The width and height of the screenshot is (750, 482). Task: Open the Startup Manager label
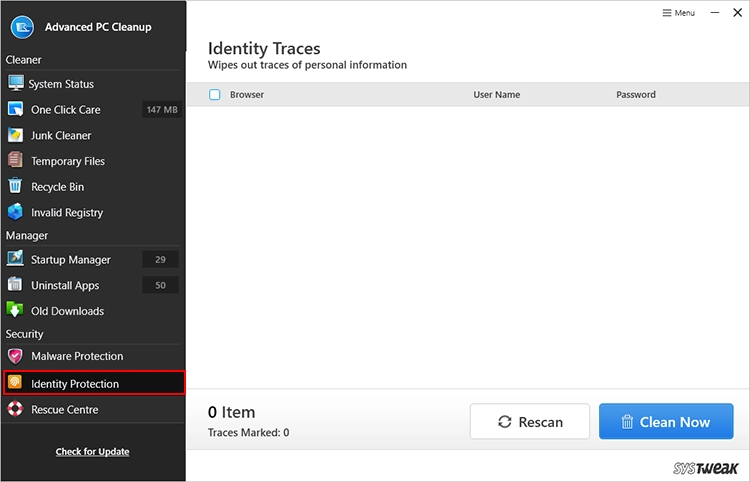coord(71,260)
